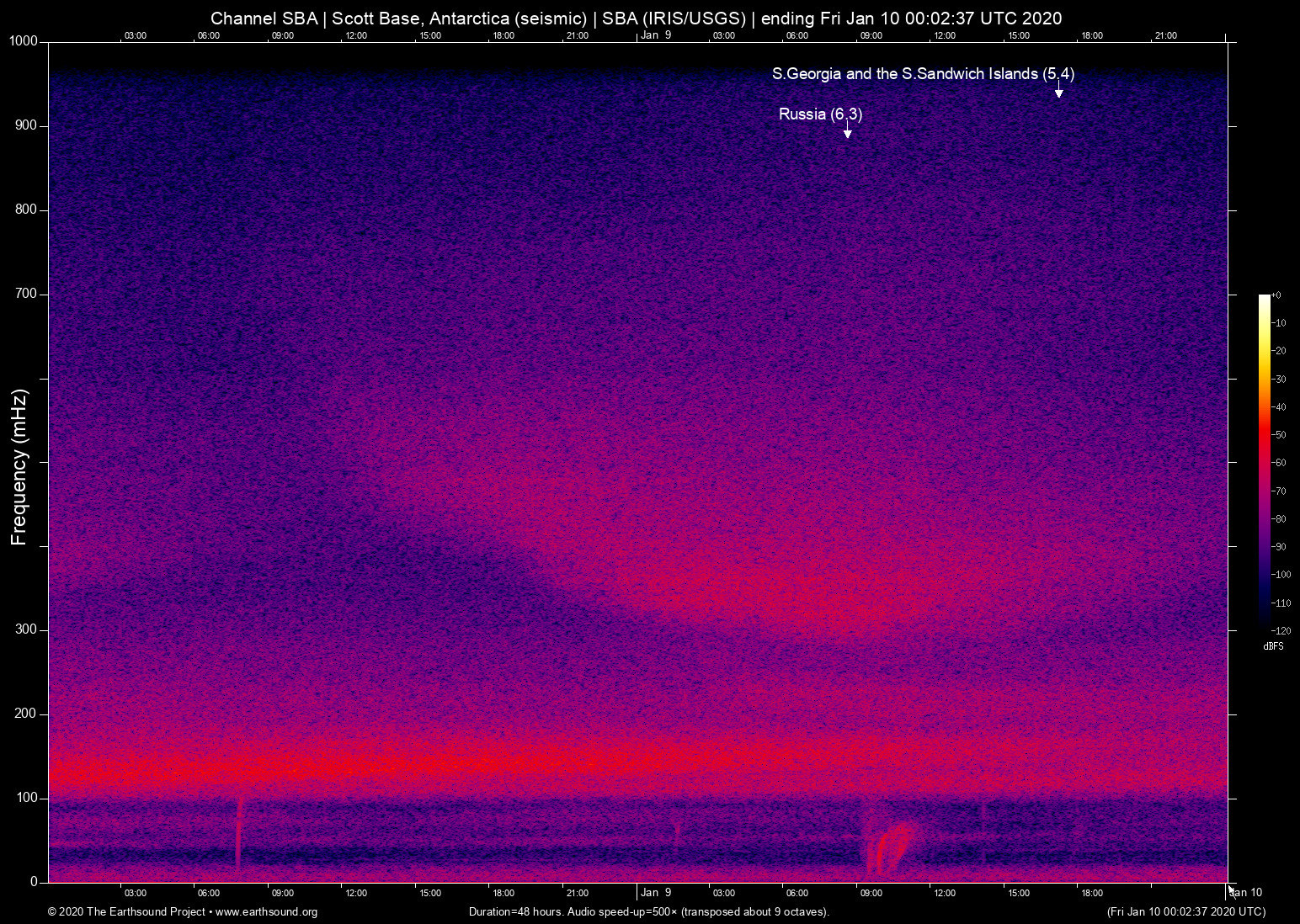Select the S.Sandwich Islands (5.4) annotation
Screen dimensions: 1300x924
(x=924, y=74)
